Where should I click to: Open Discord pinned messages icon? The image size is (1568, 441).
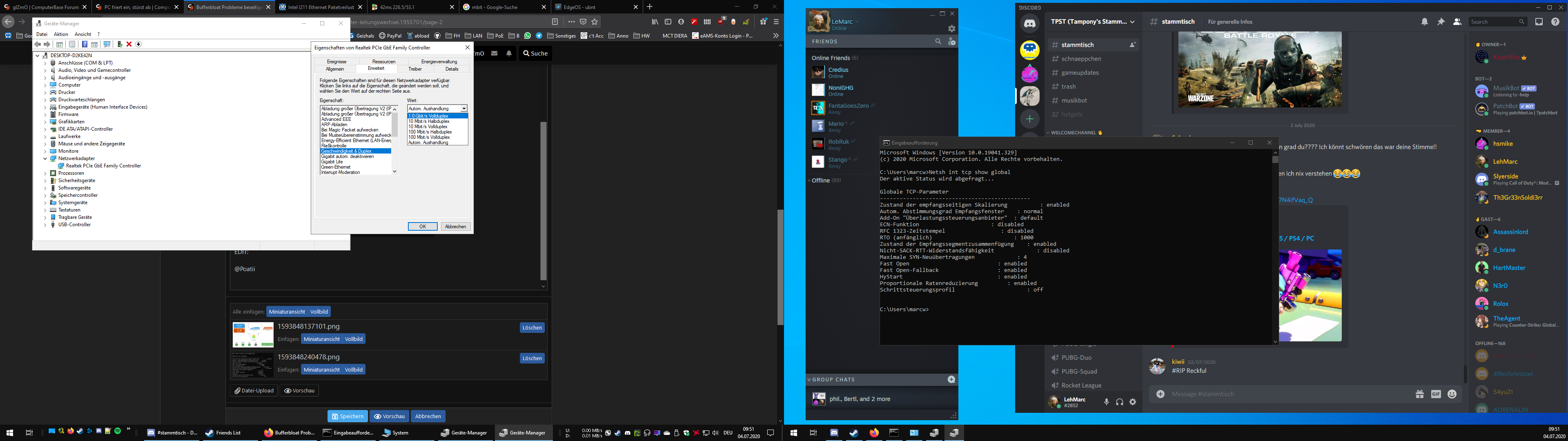tap(1441, 22)
